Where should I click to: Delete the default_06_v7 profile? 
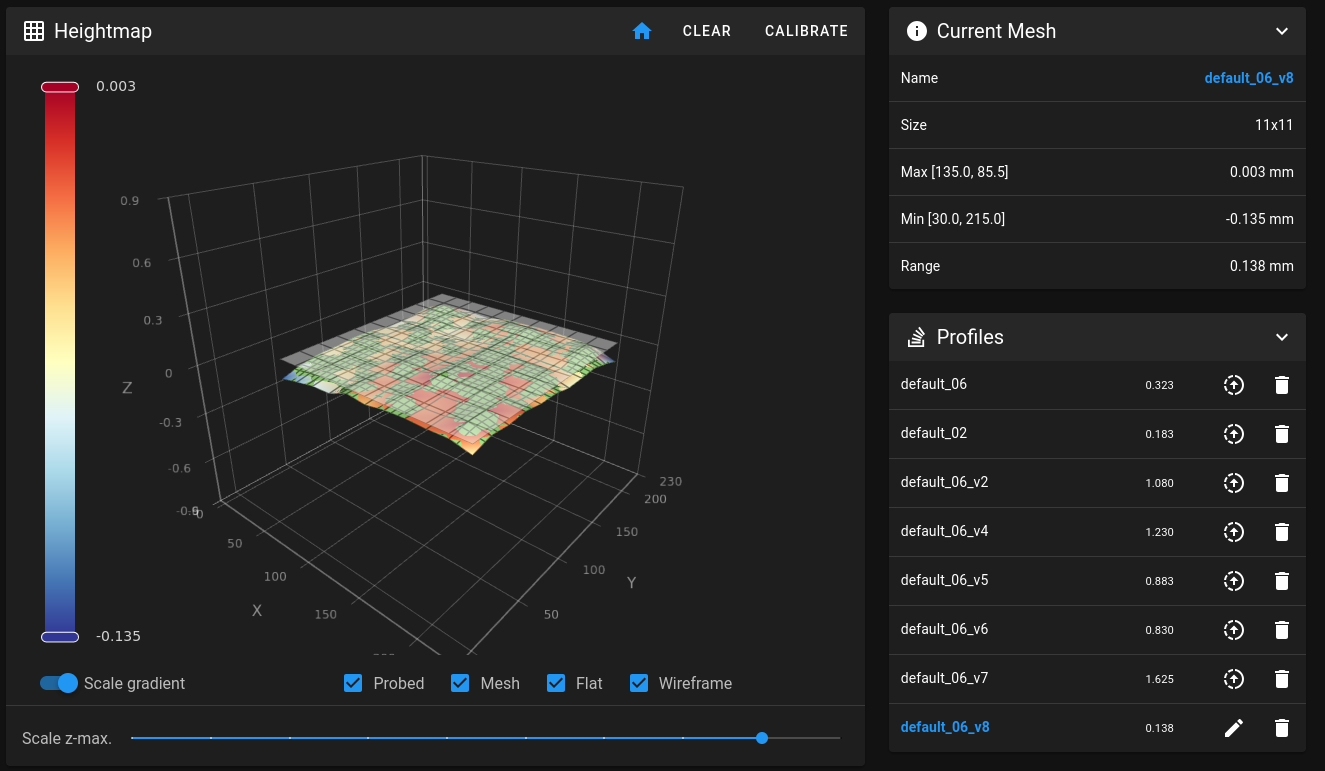[1282, 679]
